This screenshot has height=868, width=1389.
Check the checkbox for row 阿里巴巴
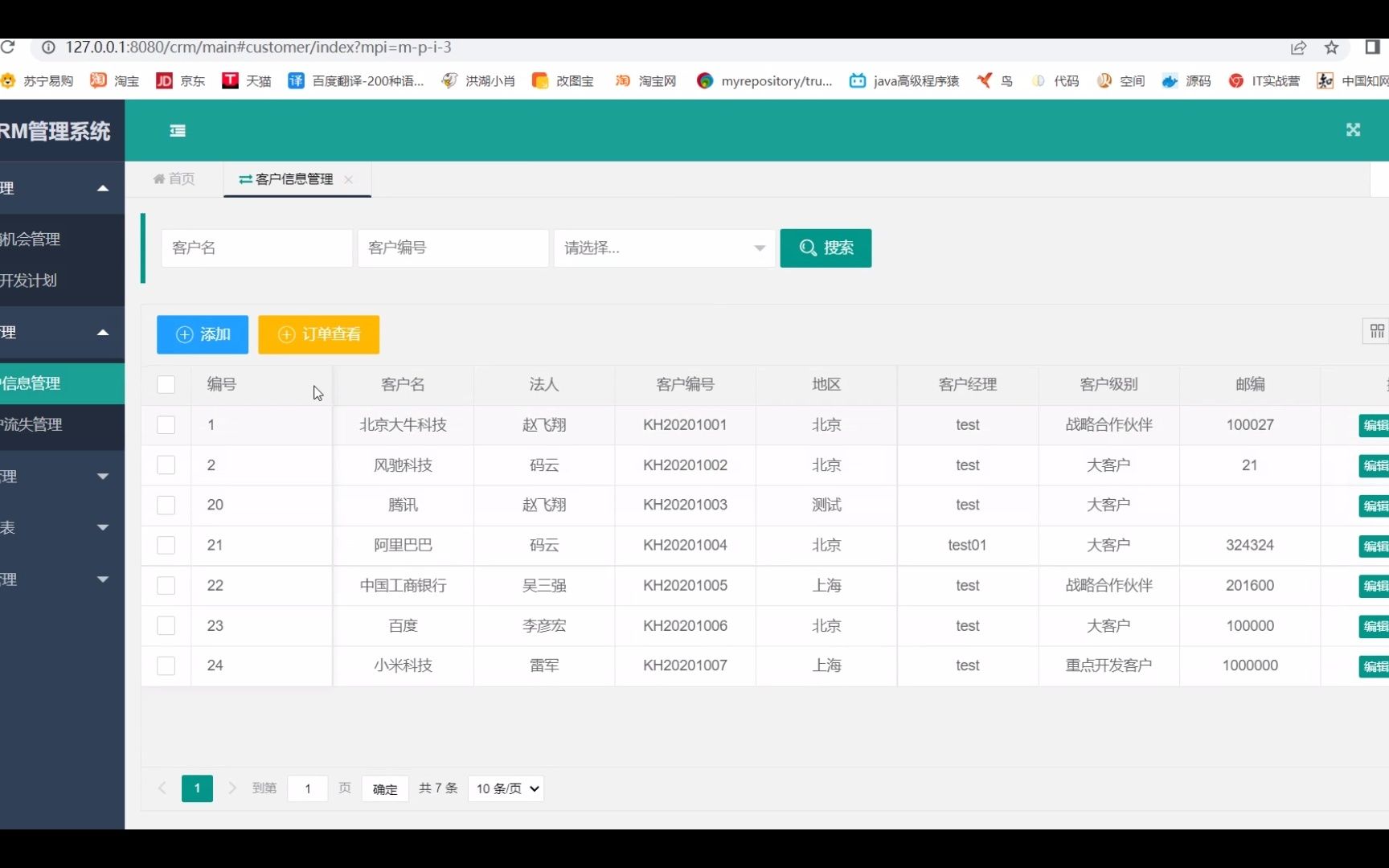166,545
